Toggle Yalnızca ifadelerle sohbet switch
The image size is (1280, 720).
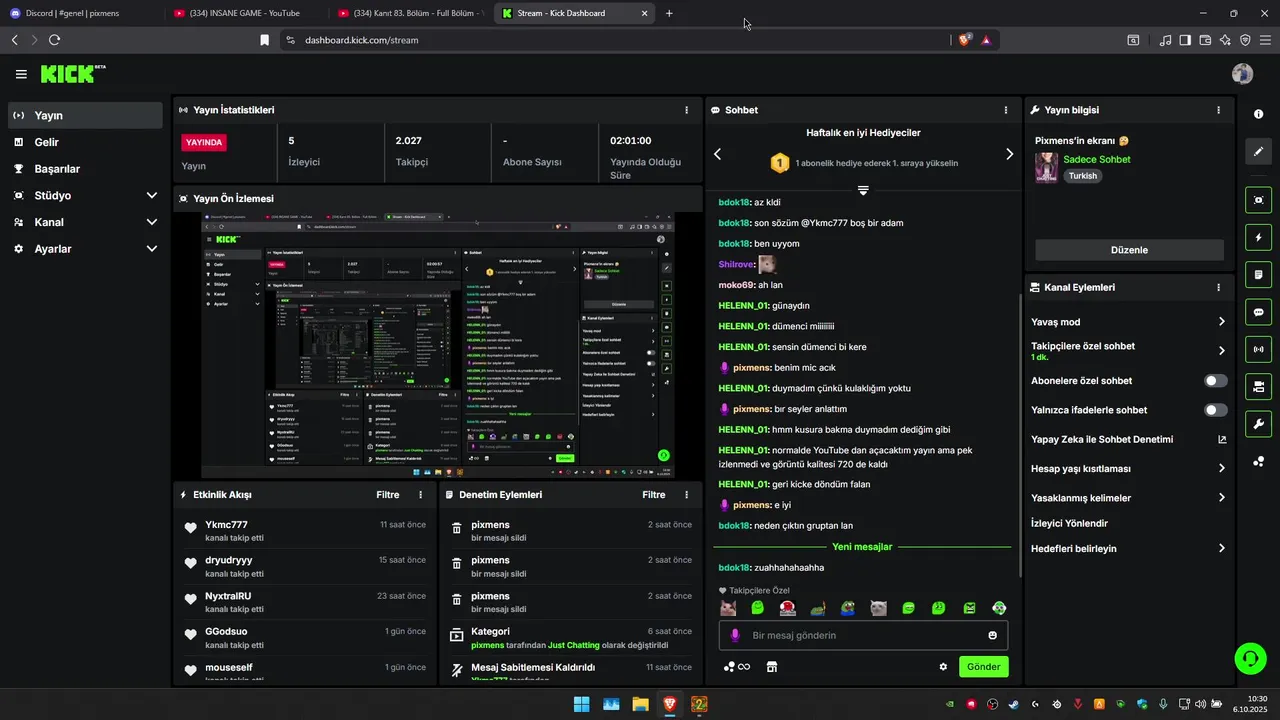pos(1215,410)
